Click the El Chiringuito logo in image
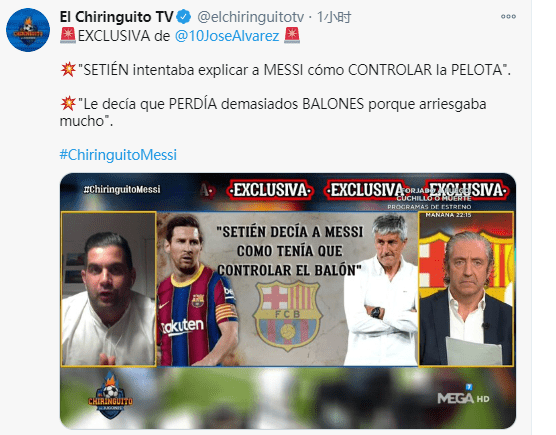The height and width of the screenshot is (435, 556). point(110,396)
